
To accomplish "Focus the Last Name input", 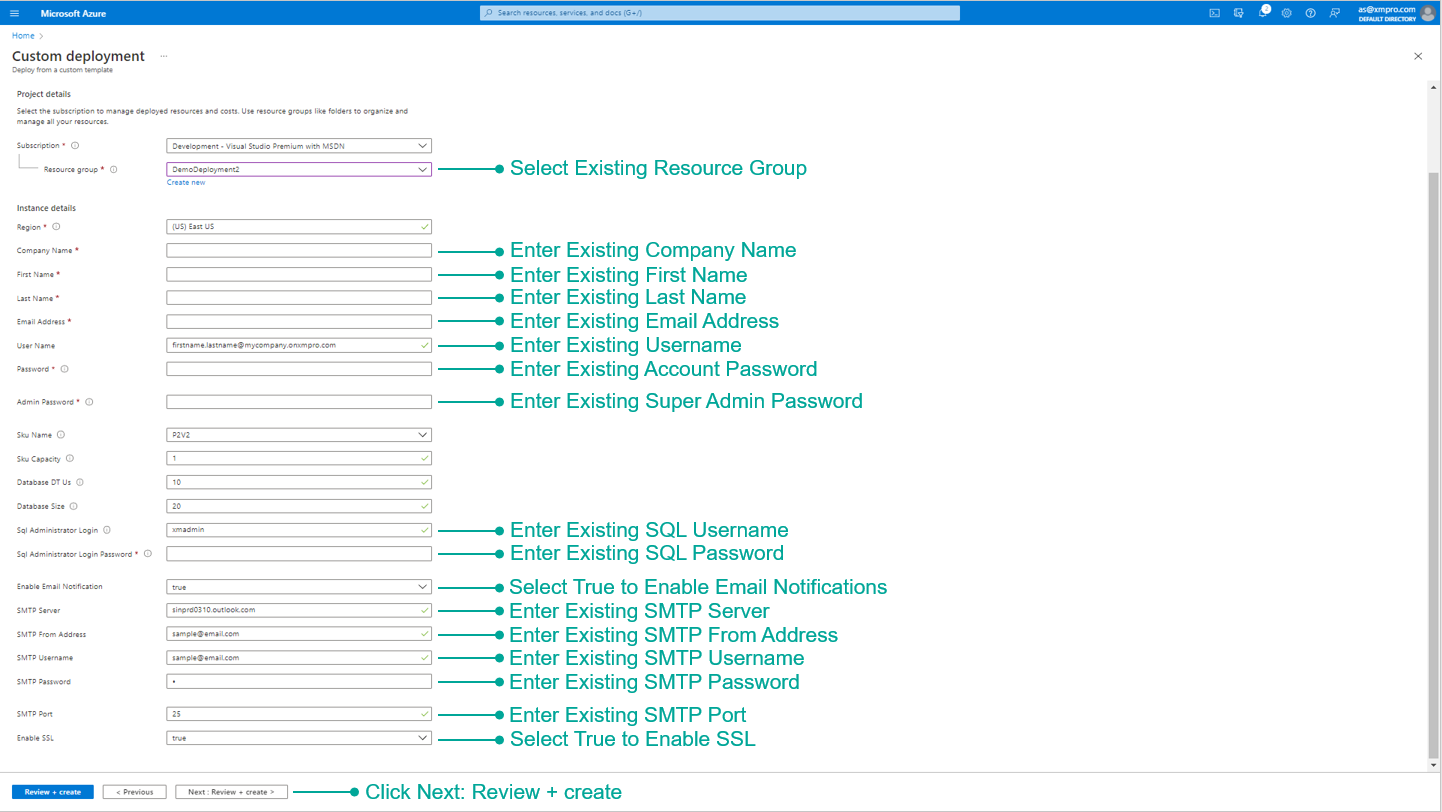I will [299, 298].
